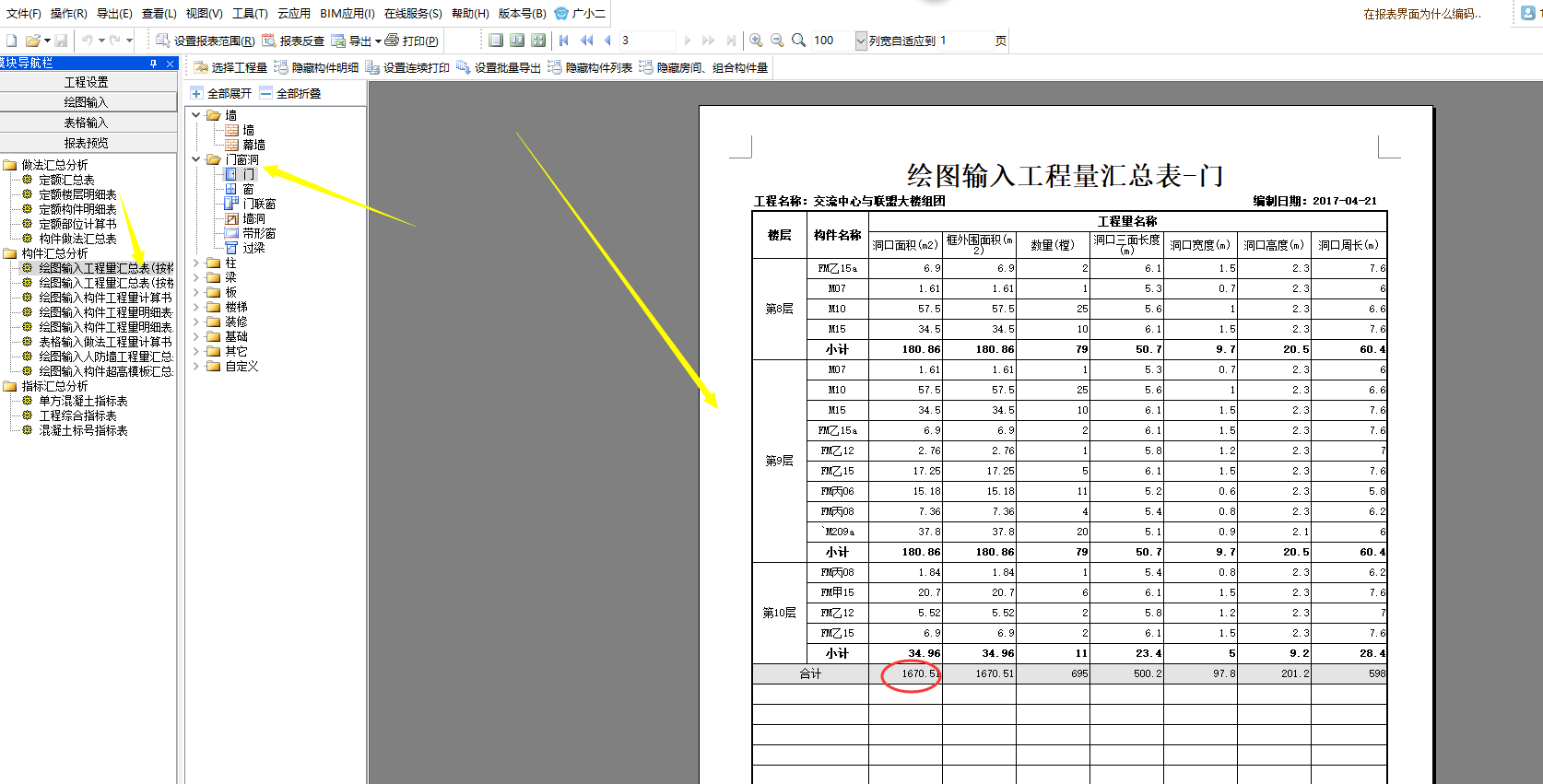The height and width of the screenshot is (784, 1543).
Task: Open the 表格输入 navigation section
Action: point(88,123)
